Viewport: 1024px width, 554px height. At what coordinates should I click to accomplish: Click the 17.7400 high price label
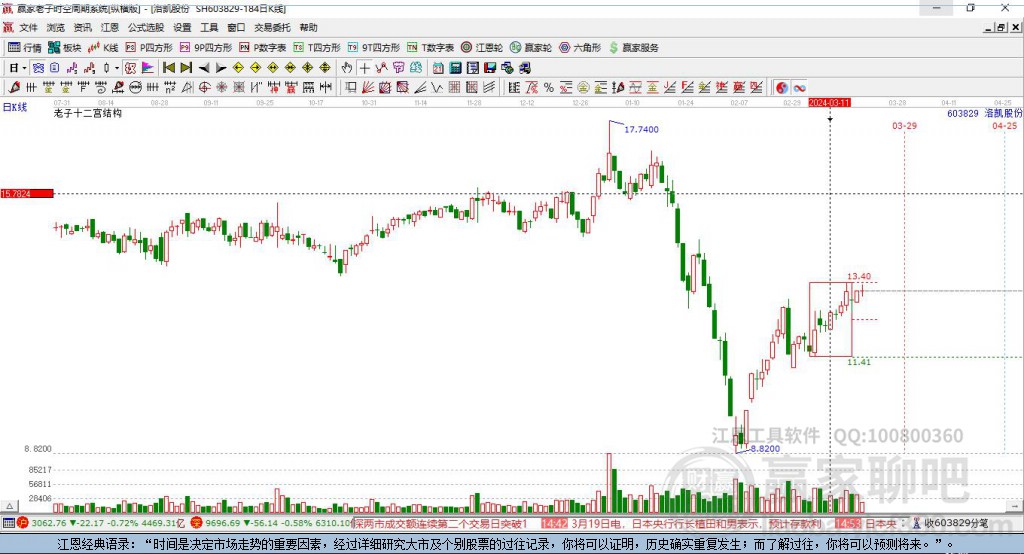tap(641, 129)
